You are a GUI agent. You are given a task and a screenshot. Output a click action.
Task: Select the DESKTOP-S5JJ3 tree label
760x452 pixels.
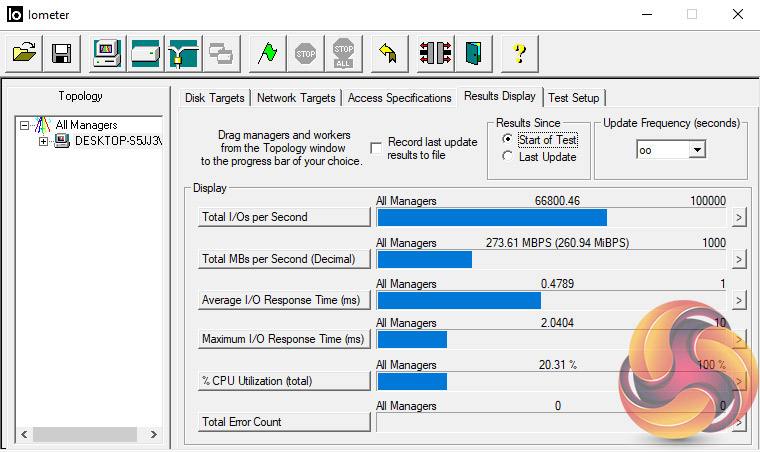tap(118, 141)
